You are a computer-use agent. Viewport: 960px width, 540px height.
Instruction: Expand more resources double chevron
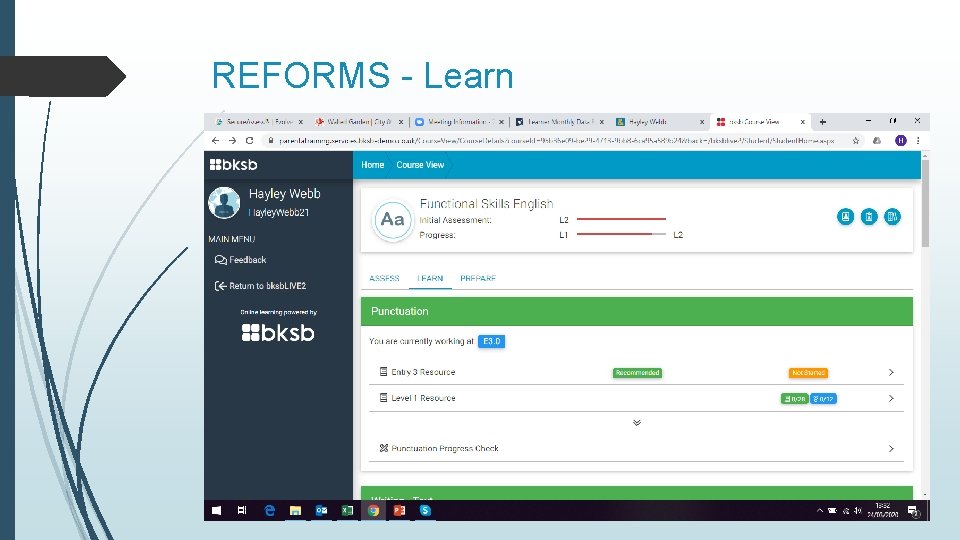(637, 422)
